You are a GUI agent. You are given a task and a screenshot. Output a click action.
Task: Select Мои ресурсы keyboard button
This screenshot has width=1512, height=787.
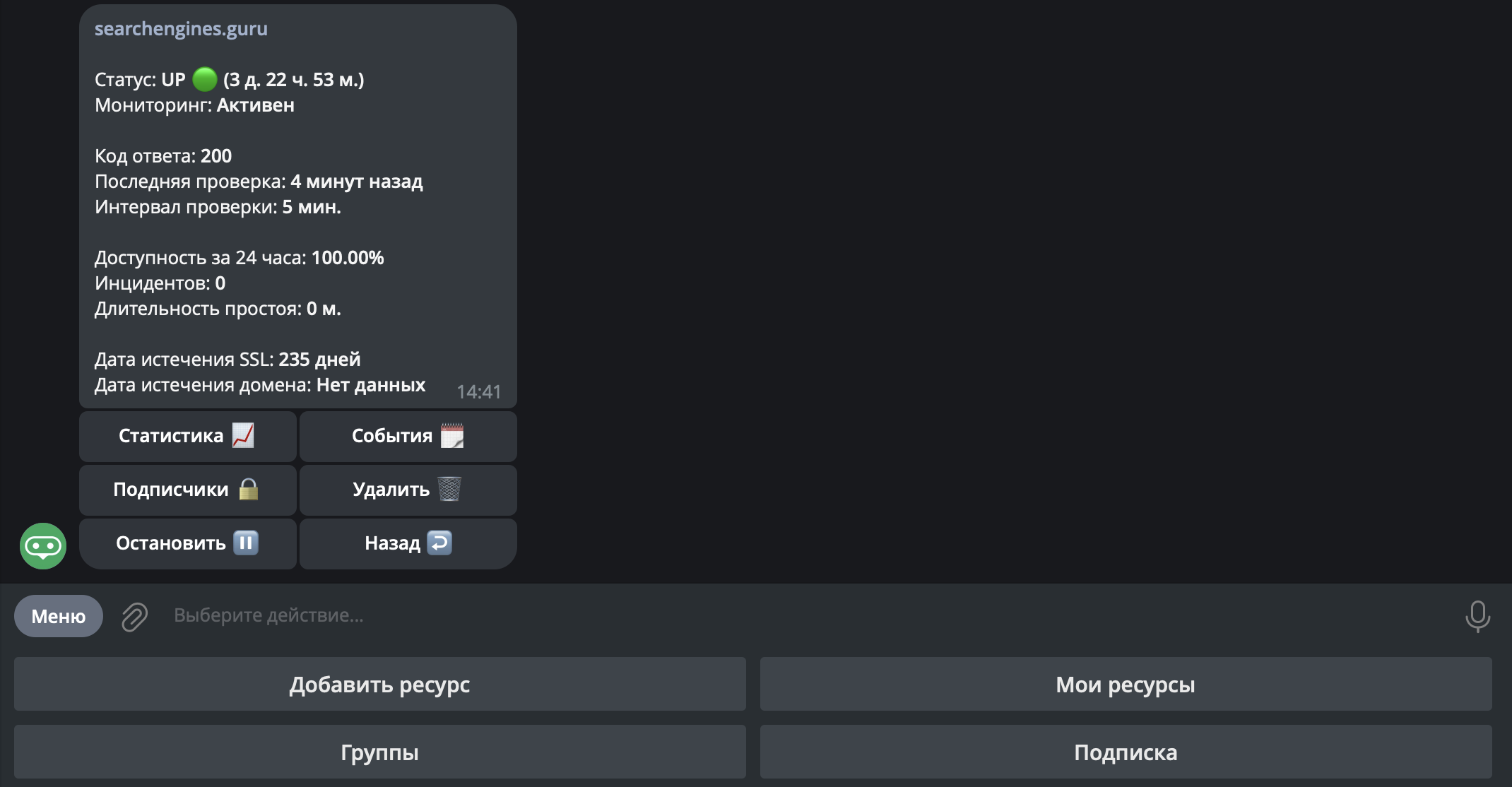coord(1126,684)
